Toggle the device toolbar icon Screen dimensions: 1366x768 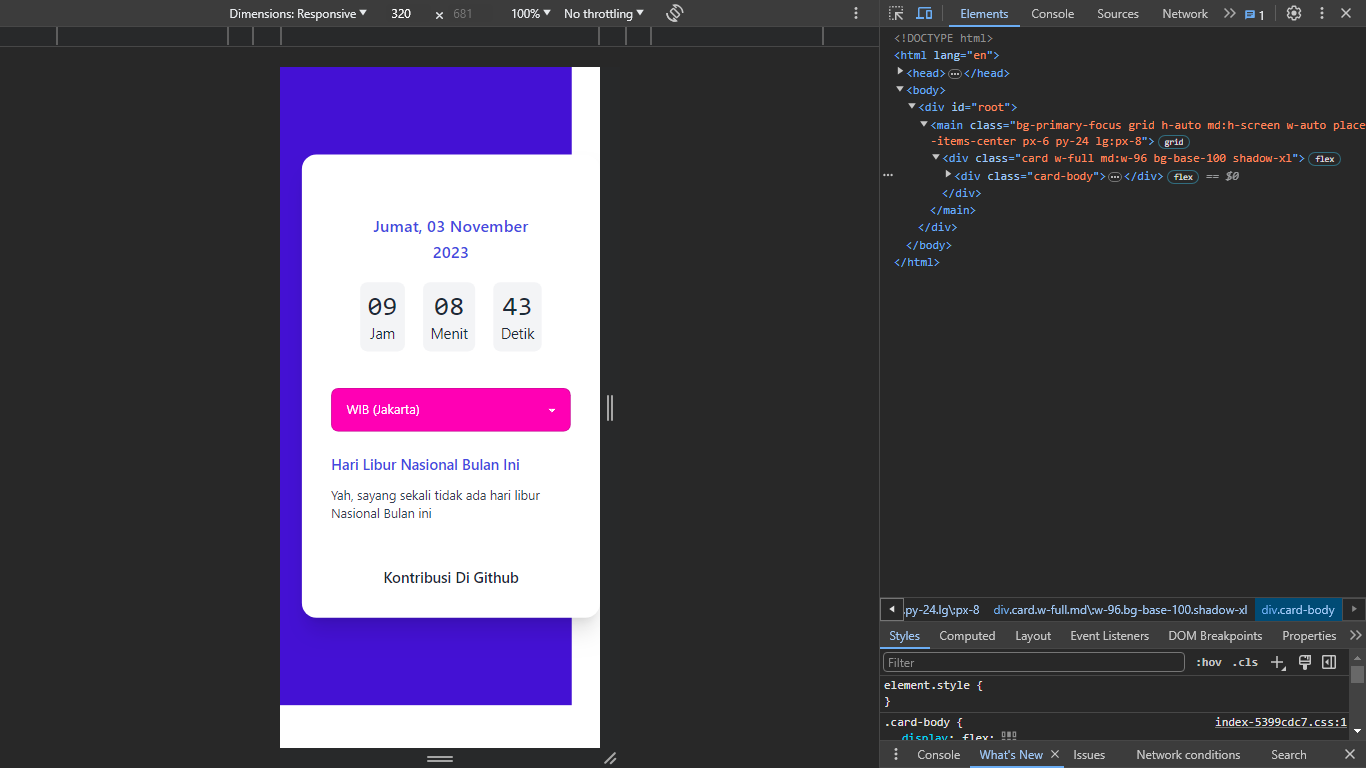pyautogui.click(x=923, y=14)
